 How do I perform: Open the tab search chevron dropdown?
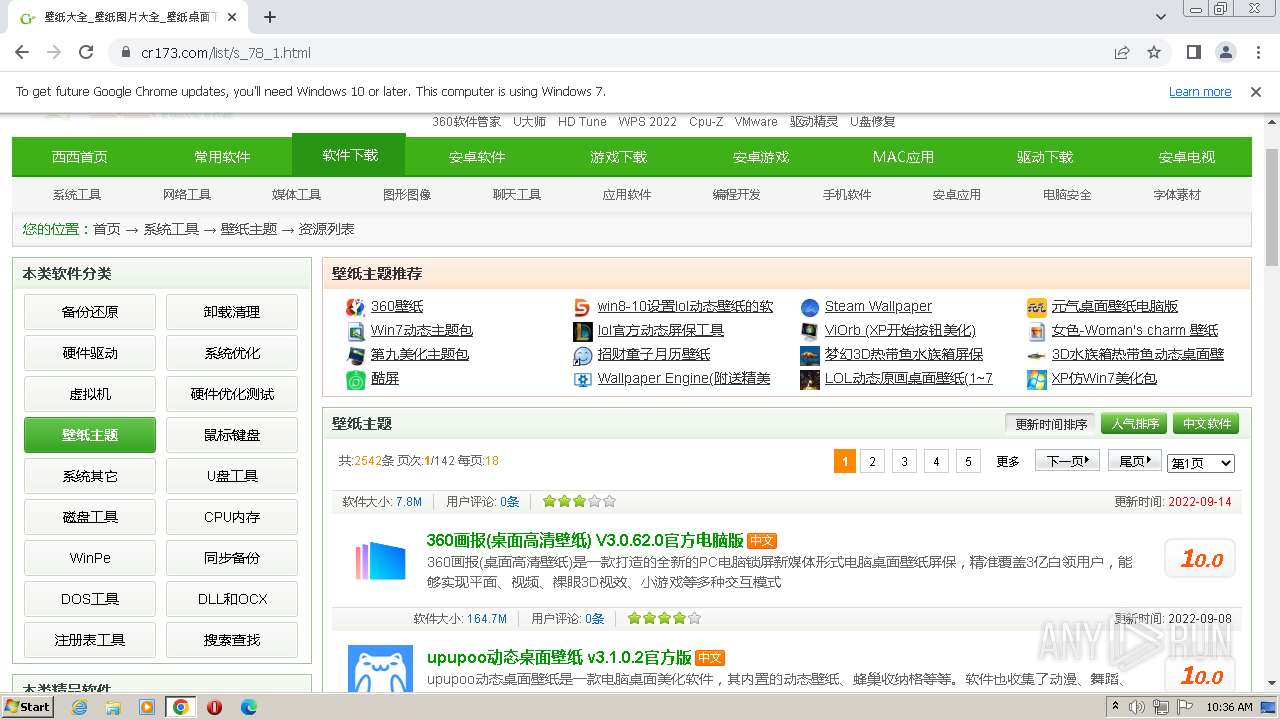[x=1161, y=17]
